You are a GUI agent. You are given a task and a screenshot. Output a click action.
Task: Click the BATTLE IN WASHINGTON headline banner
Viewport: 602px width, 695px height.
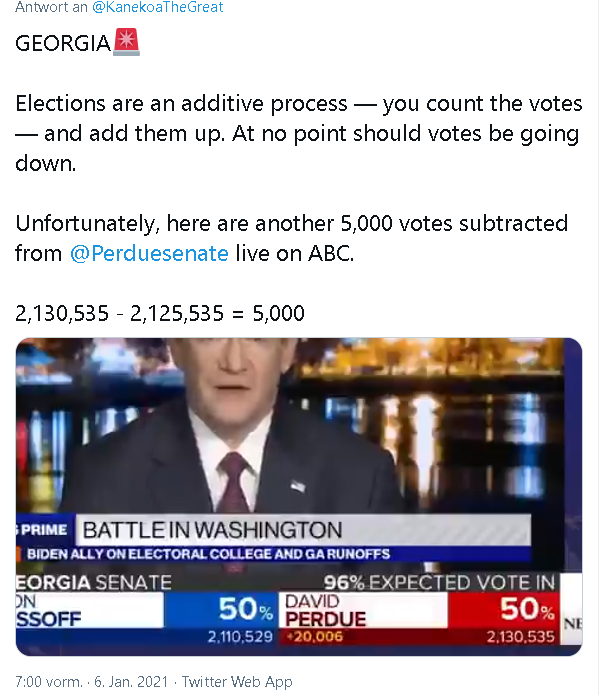coord(212,530)
